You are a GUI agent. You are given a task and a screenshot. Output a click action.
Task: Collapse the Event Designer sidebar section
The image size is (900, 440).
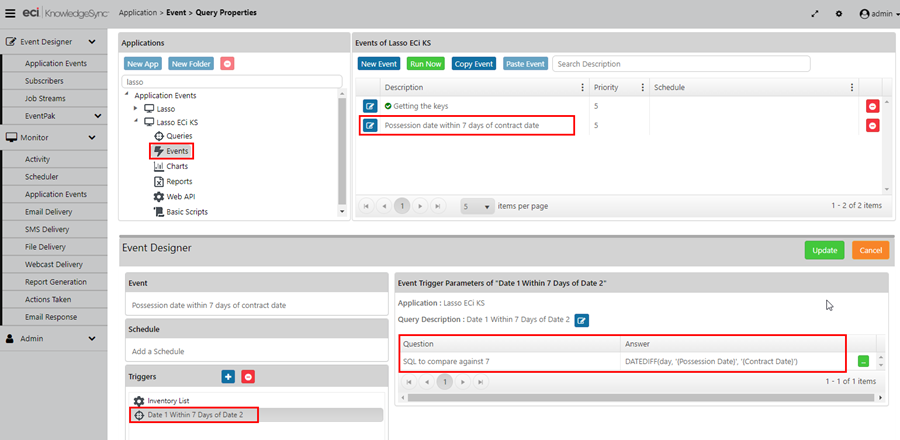point(92,42)
